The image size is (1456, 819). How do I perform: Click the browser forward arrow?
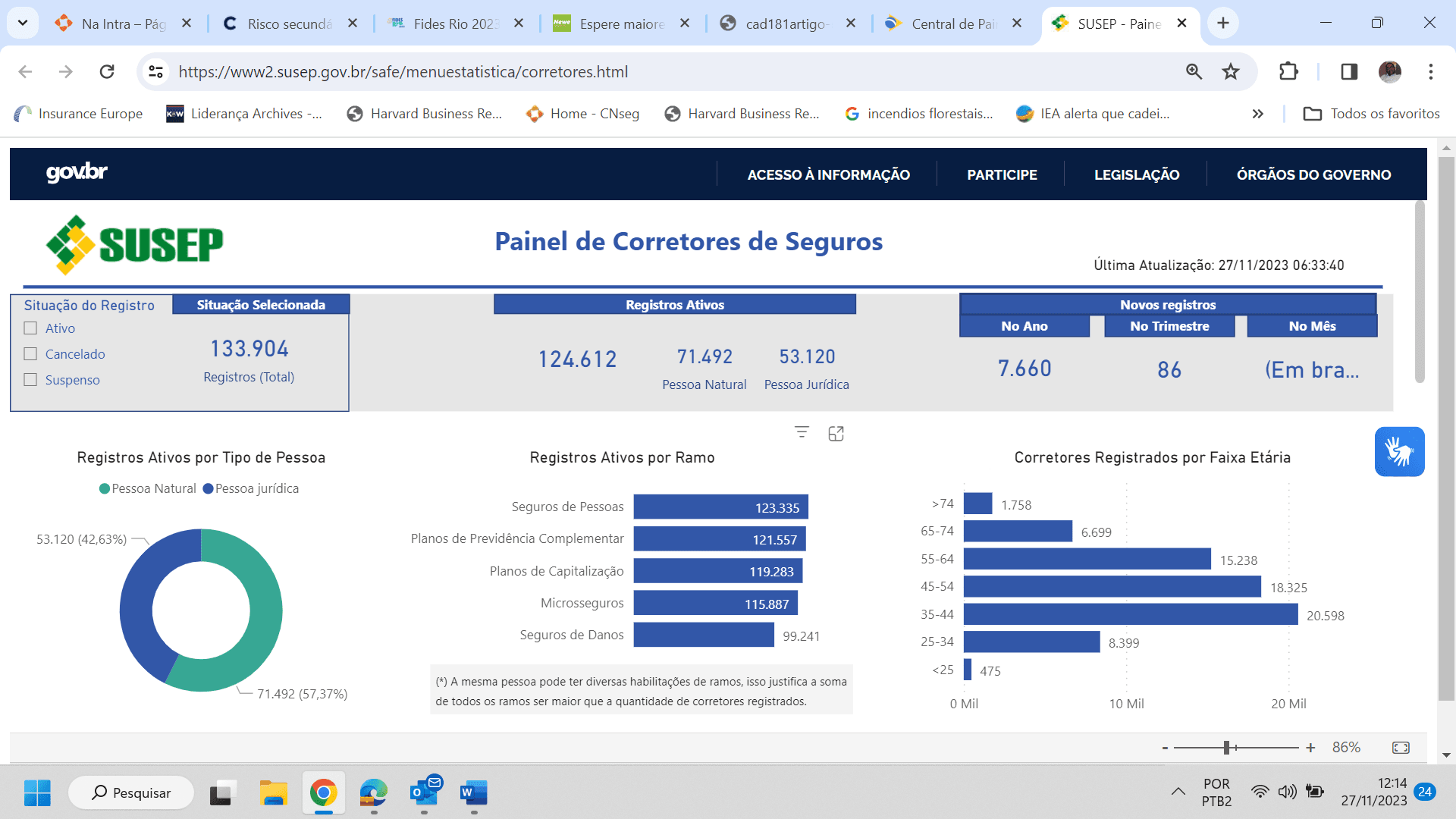[x=66, y=71]
